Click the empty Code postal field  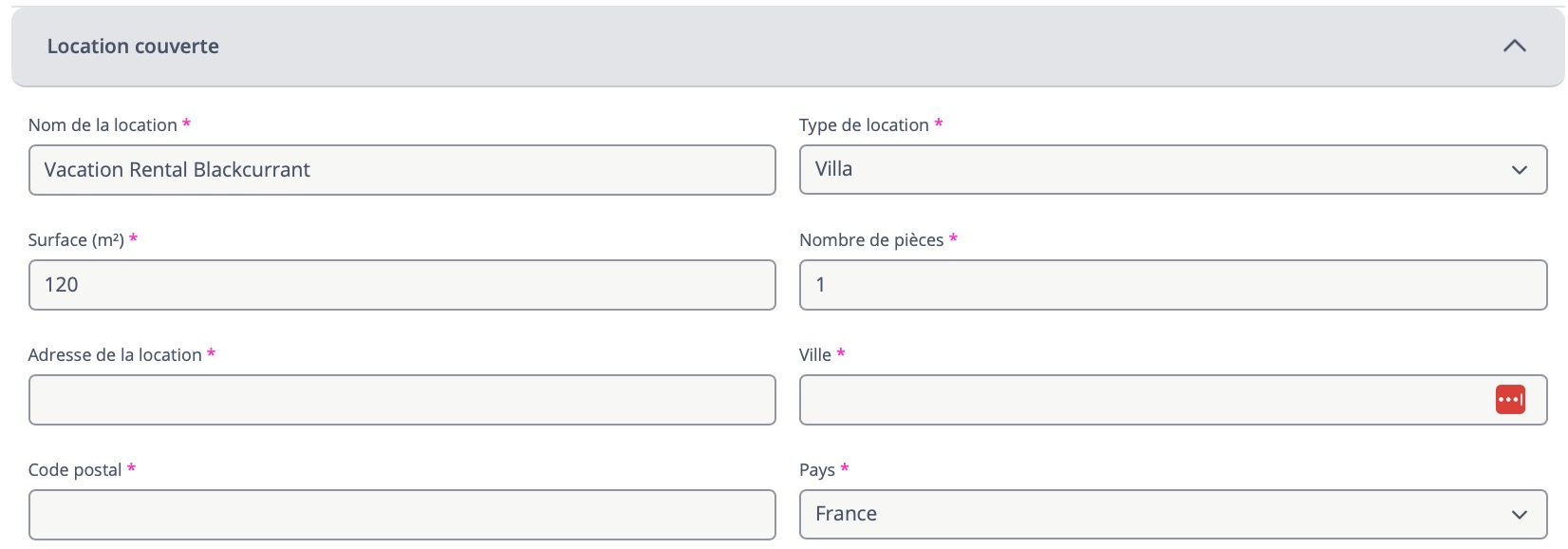tap(401, 515)
